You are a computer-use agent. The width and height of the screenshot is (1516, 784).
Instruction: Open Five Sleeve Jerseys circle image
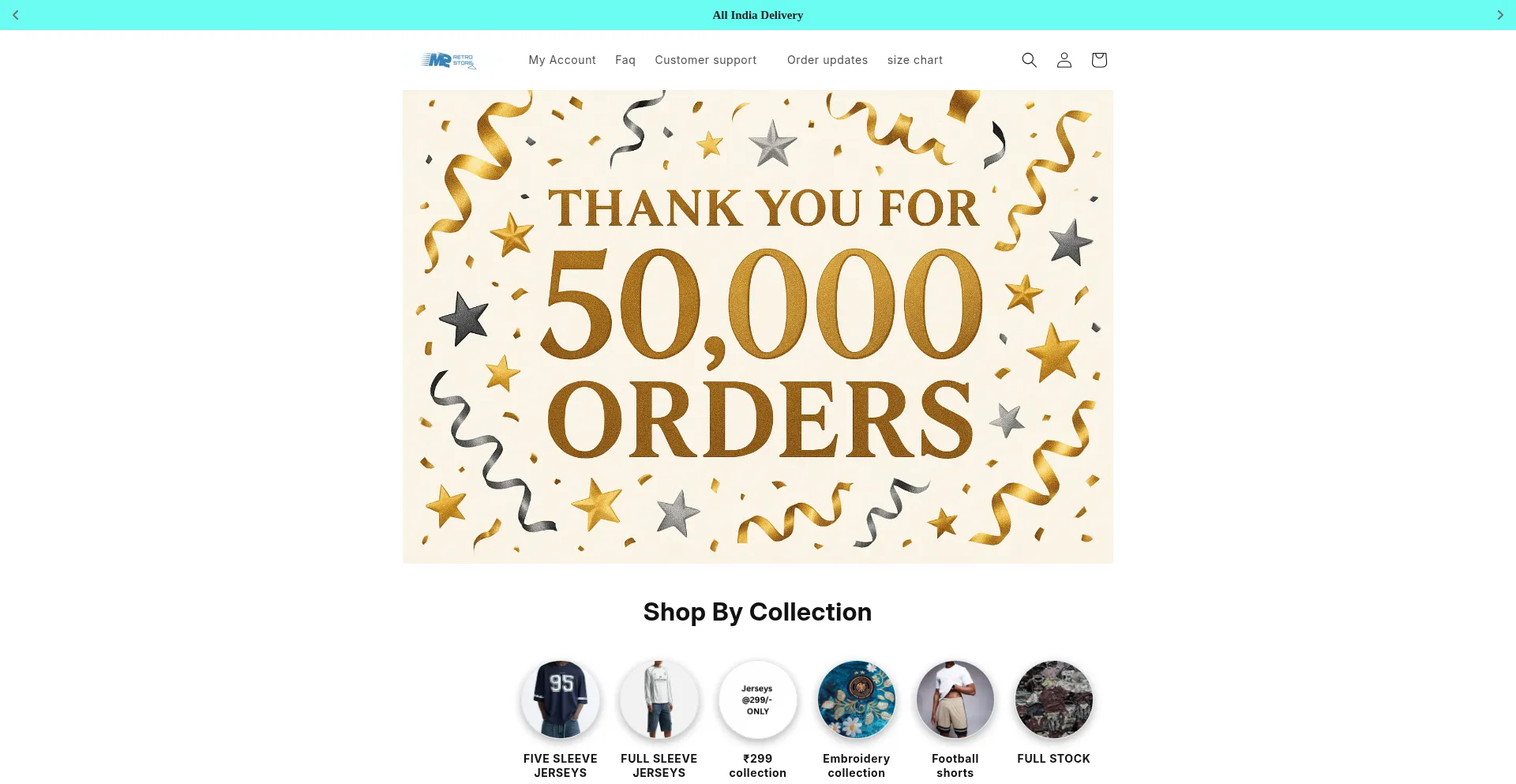[561, 700]
